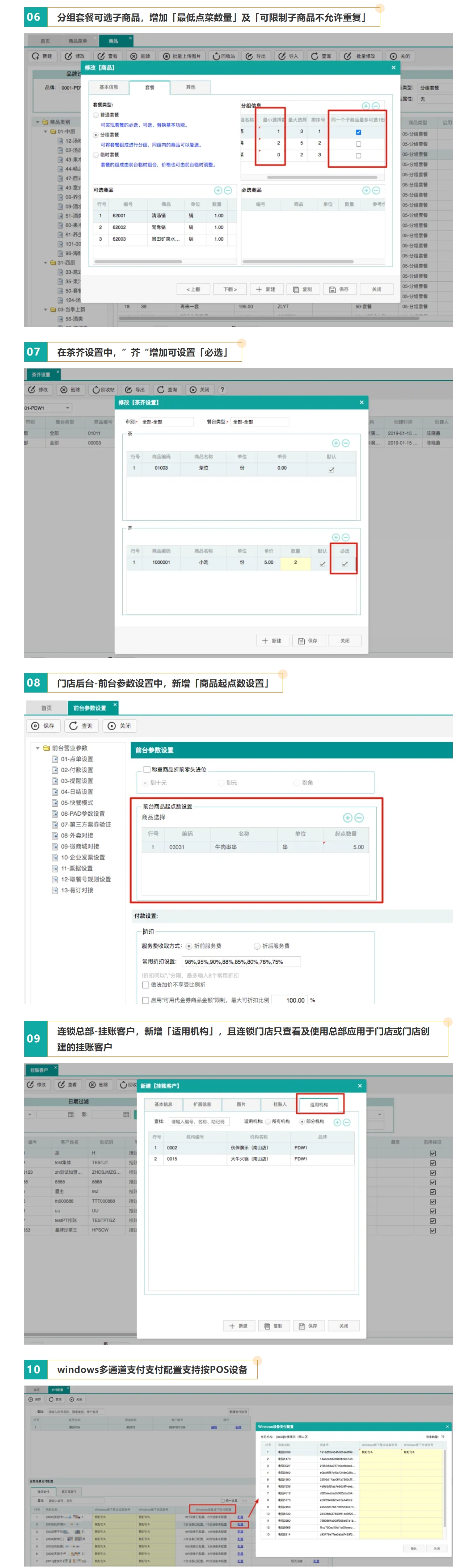Open the 市别 全部-全部 dropdown

tap(167, 421)
